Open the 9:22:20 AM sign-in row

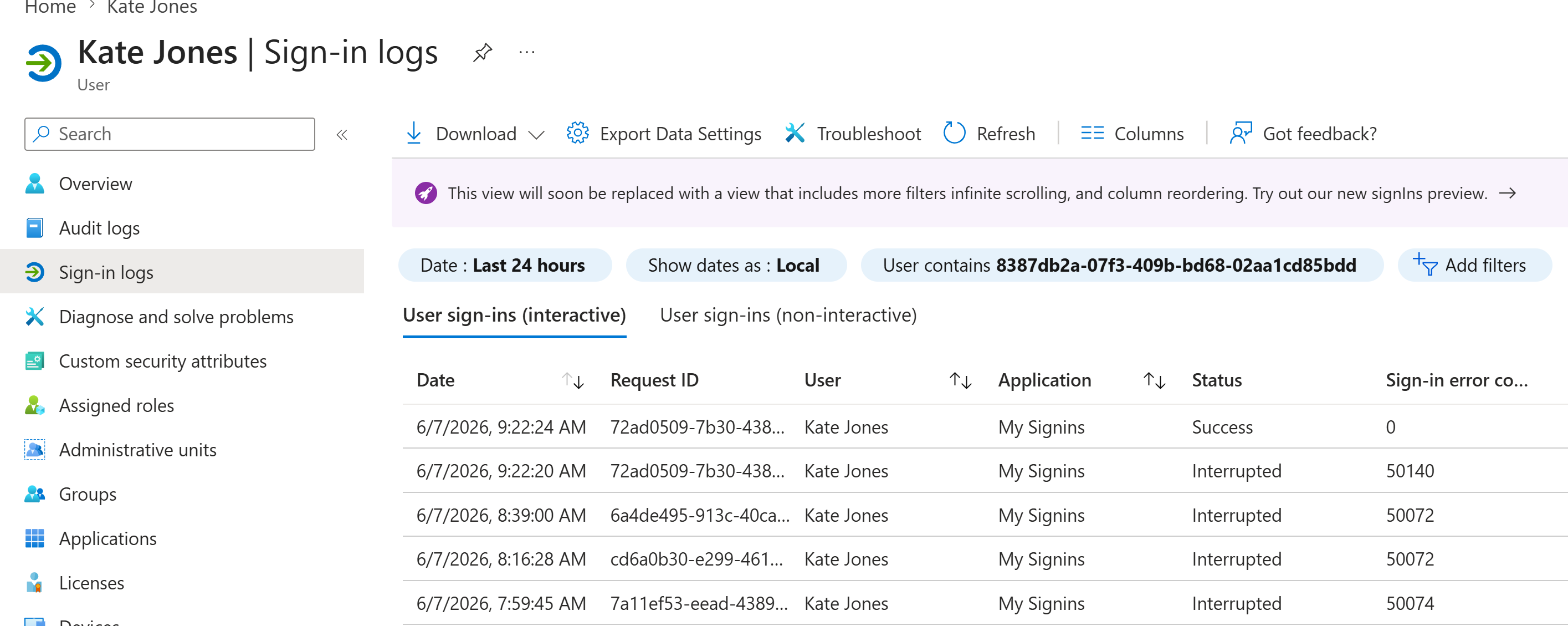click(x=985, y=471)
